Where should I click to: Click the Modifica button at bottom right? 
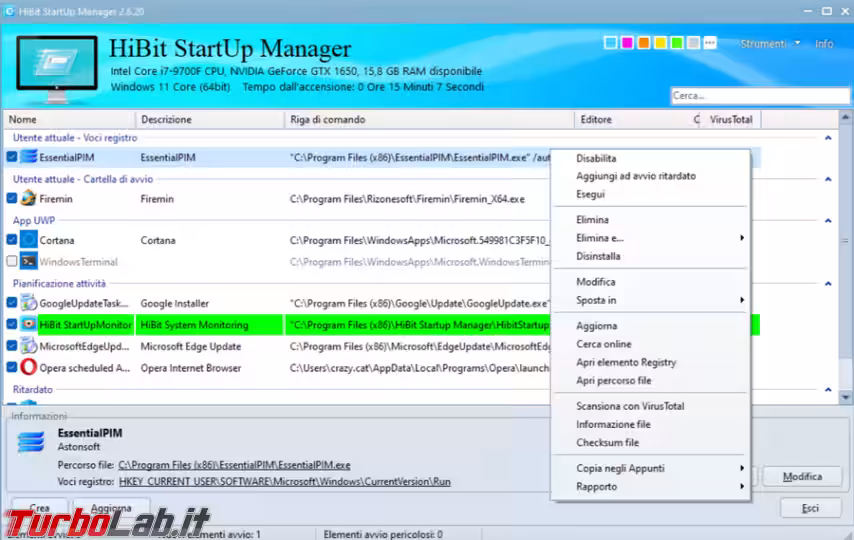click(x=802, y=477)
